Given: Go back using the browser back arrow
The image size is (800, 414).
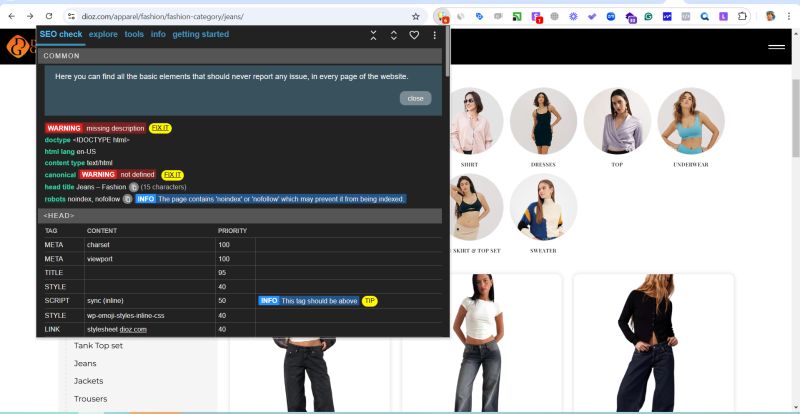Looking at the screenshot, I should 12,16.
